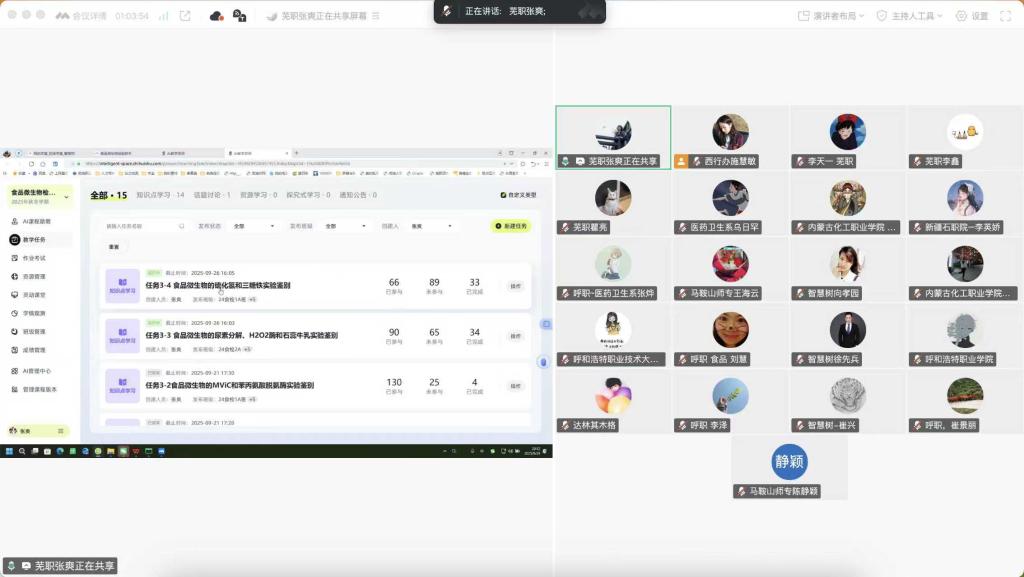
Task: Click the 新建任务 button
Action: pyautogui.click(x=511, y=226)
